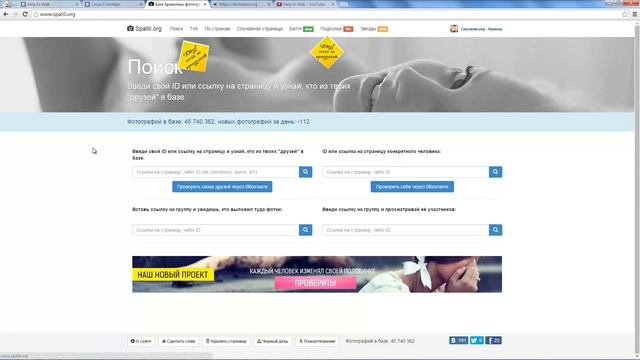Open the 'Поиск' navigation item
Viewport: 640px width, 360px height.
176,29
